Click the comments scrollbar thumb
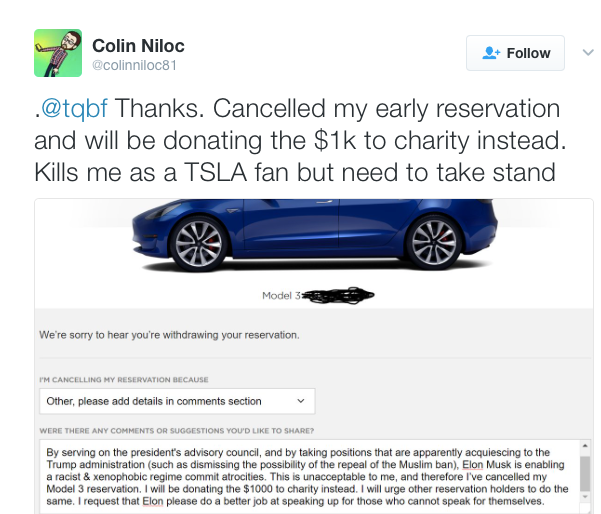 585,473
